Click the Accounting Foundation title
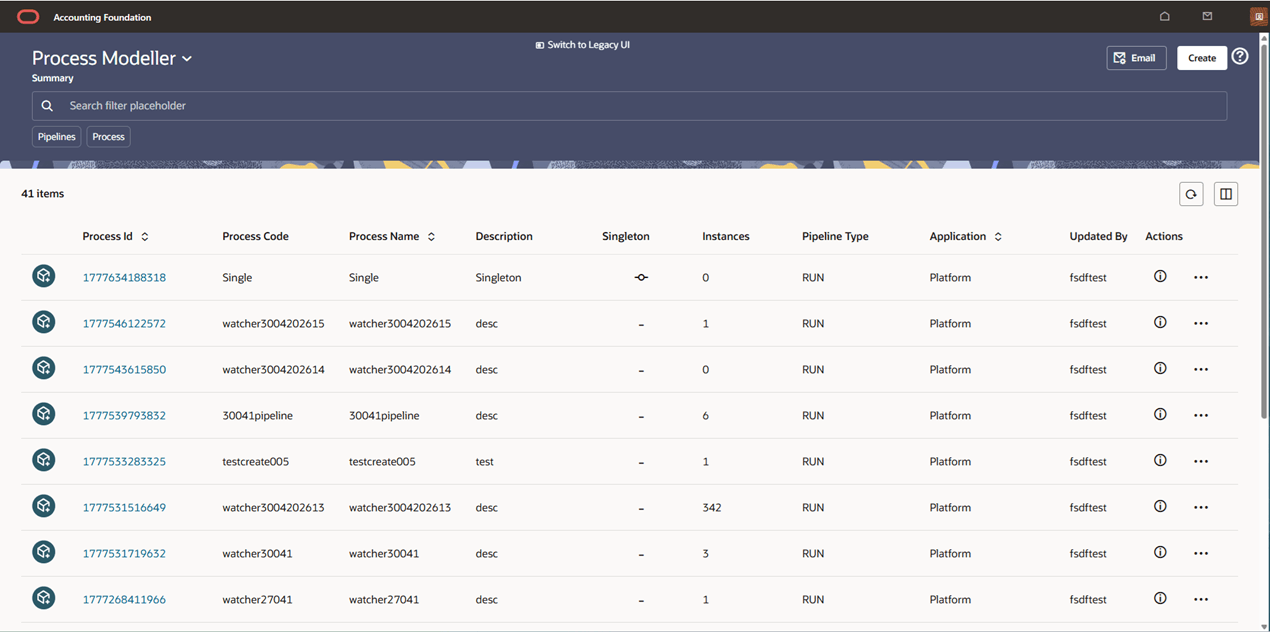The height and width of the screenshot is (632, 1270). (102, 17)
